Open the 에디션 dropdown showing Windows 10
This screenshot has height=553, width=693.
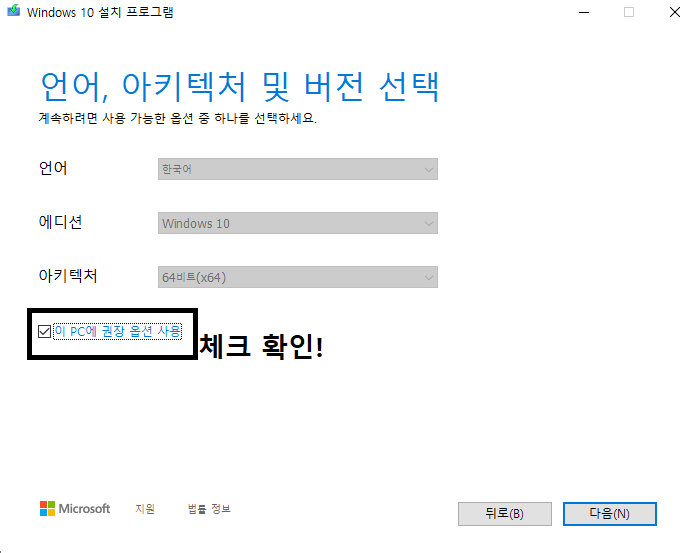[x=298, y=223]
